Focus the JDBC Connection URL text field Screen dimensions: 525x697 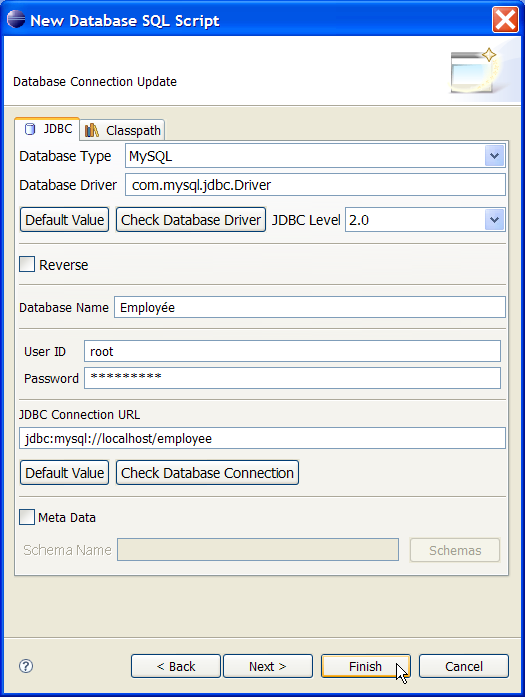tap(262, 438)
